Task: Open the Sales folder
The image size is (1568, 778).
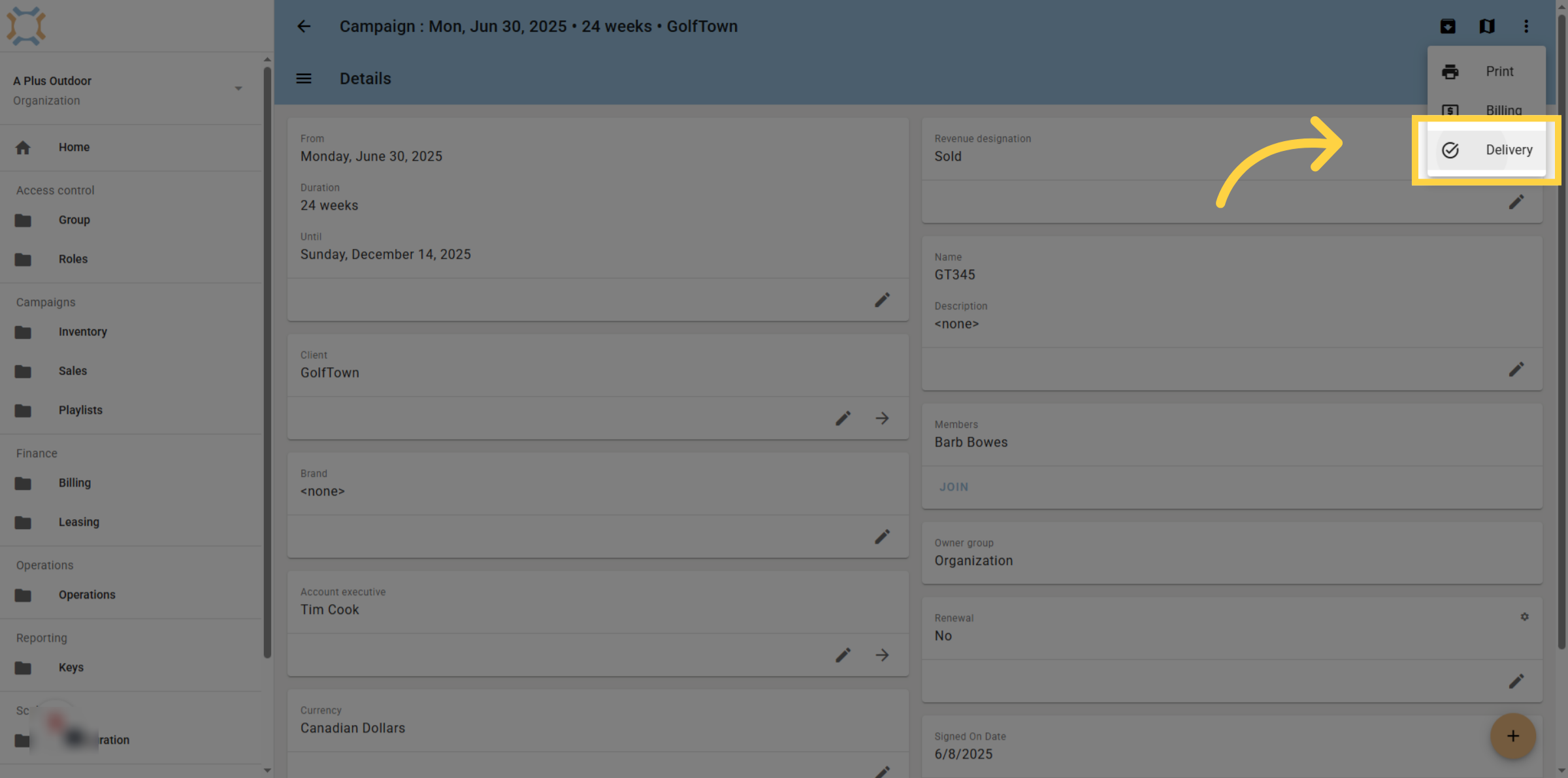Action: coord(131,371)
